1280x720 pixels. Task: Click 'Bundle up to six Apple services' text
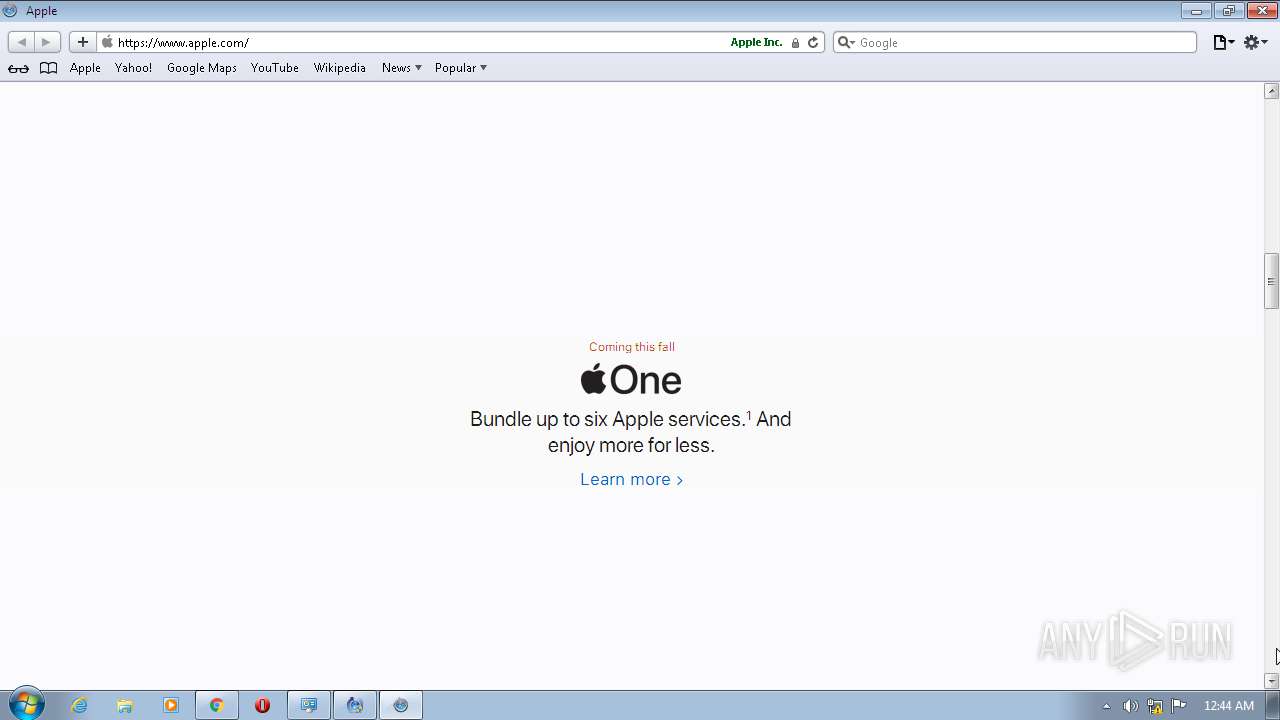(607, 419)
